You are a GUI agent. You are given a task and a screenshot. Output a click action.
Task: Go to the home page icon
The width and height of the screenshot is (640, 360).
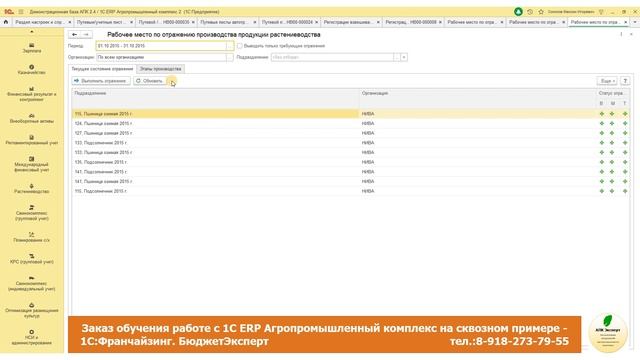pos(6,22)
